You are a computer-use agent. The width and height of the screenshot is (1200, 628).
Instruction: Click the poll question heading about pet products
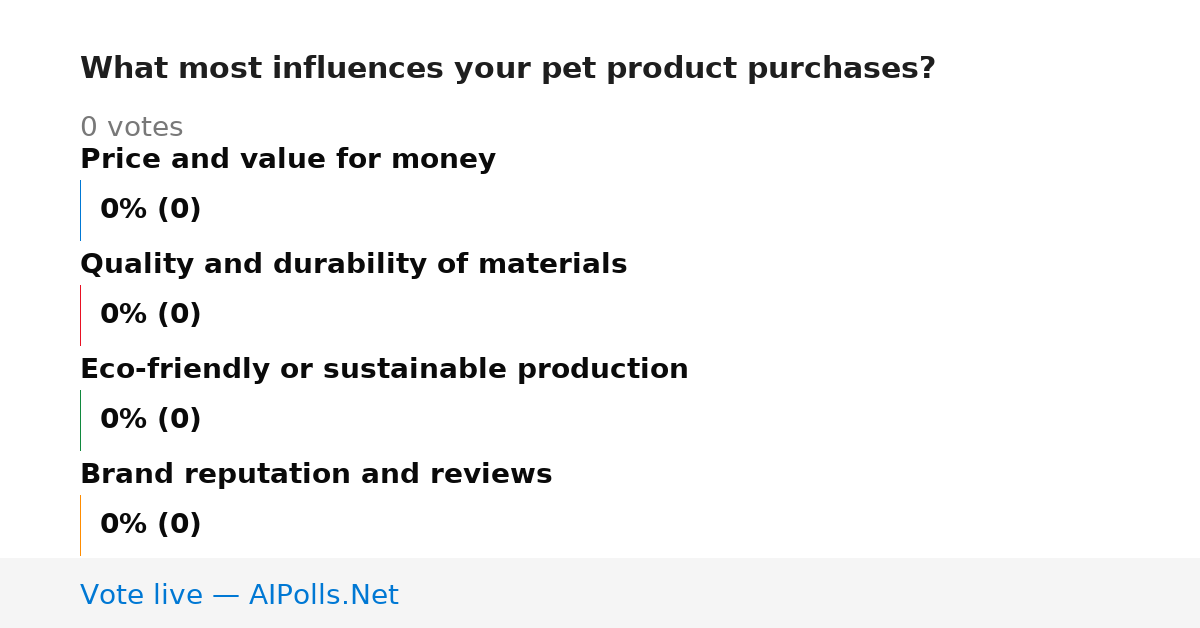508,69
